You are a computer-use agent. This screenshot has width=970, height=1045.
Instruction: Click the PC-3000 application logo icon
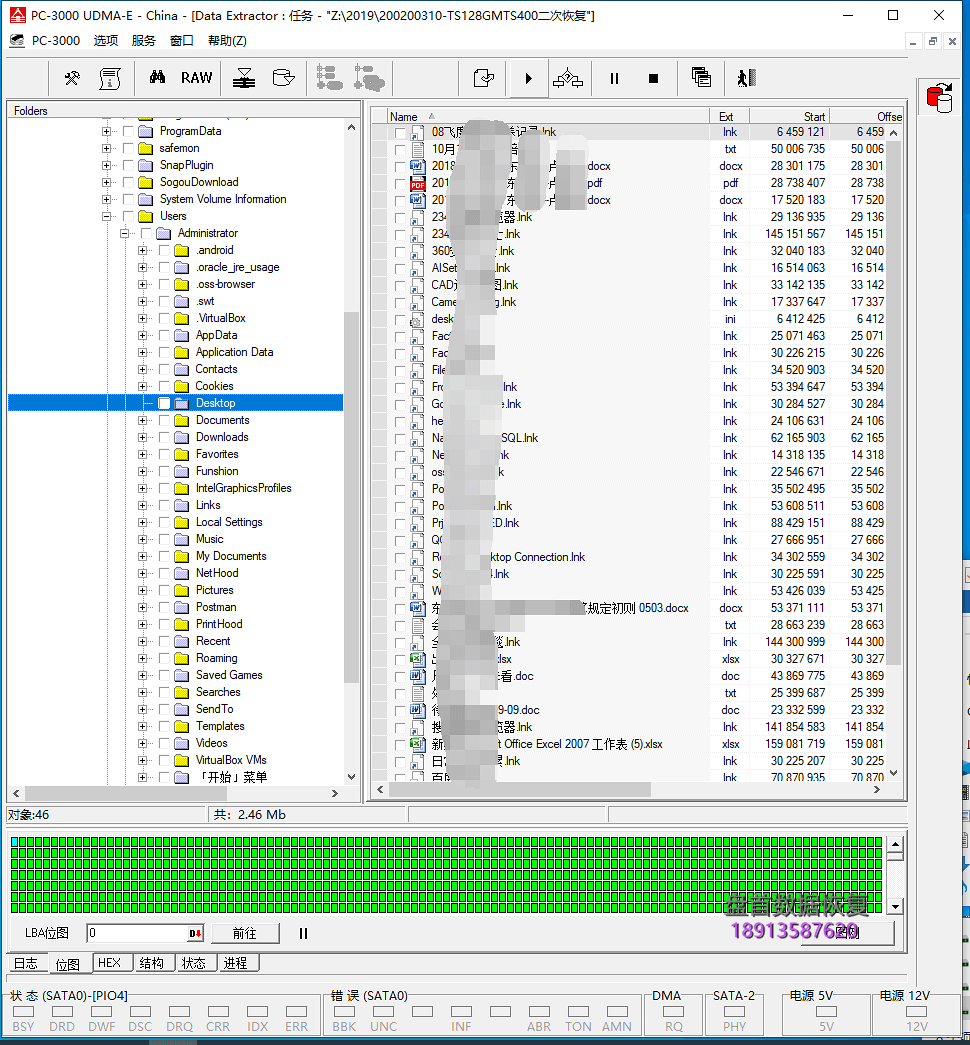pos(17,15)
